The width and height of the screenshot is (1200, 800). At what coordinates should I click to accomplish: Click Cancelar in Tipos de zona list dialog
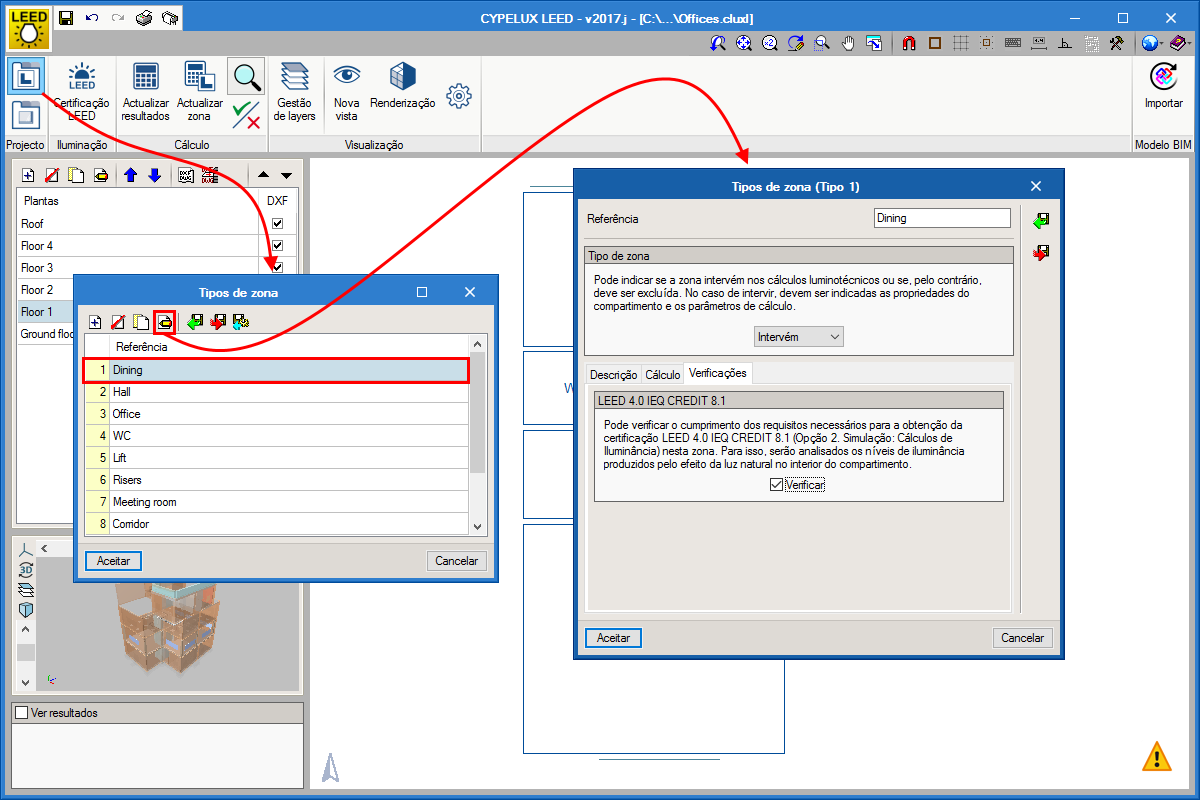tap(456, 561)
